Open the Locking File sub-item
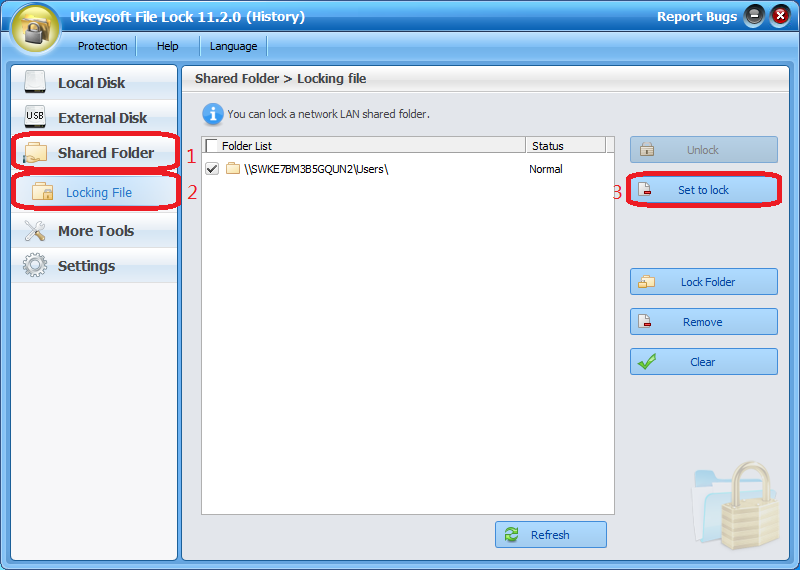Image resolution: width=800 pixels, height=570 pixels. pos(94,192)
